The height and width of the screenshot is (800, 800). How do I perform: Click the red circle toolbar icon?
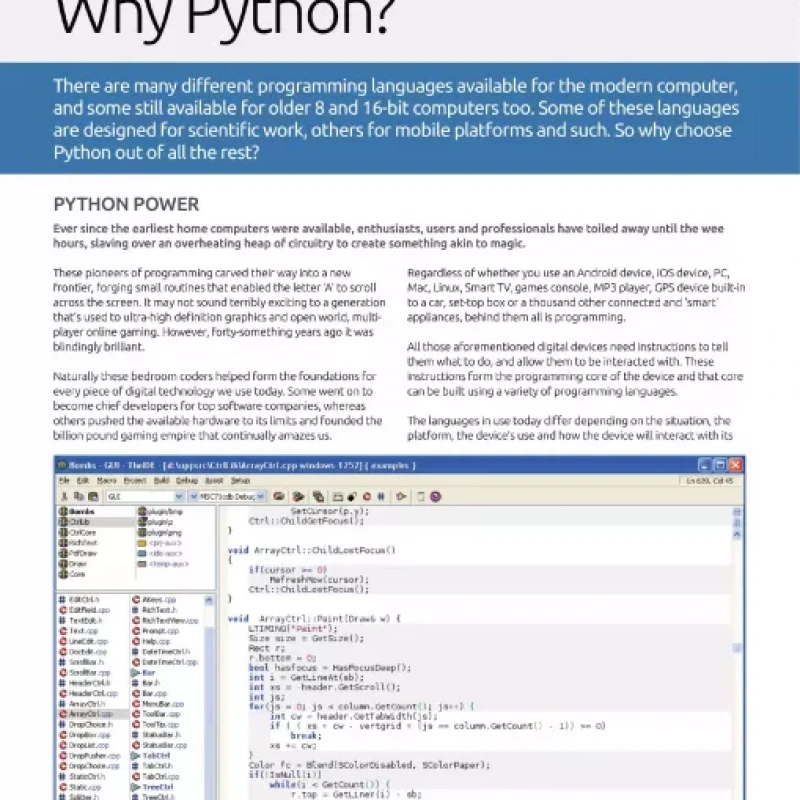[x=367, y=496]
